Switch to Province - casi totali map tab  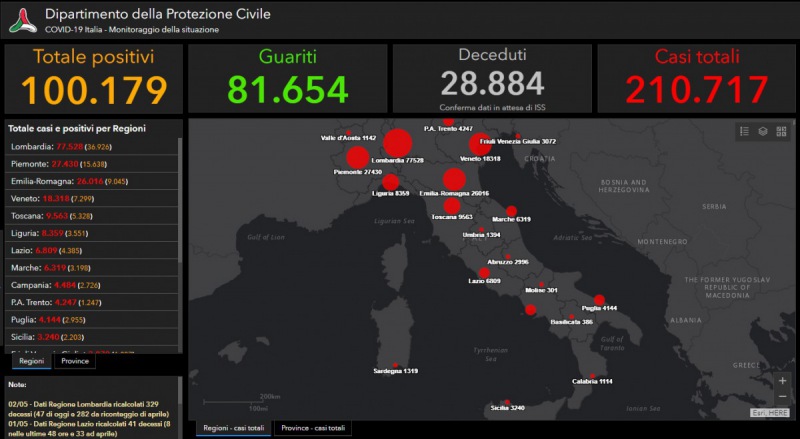click(313, 428)
